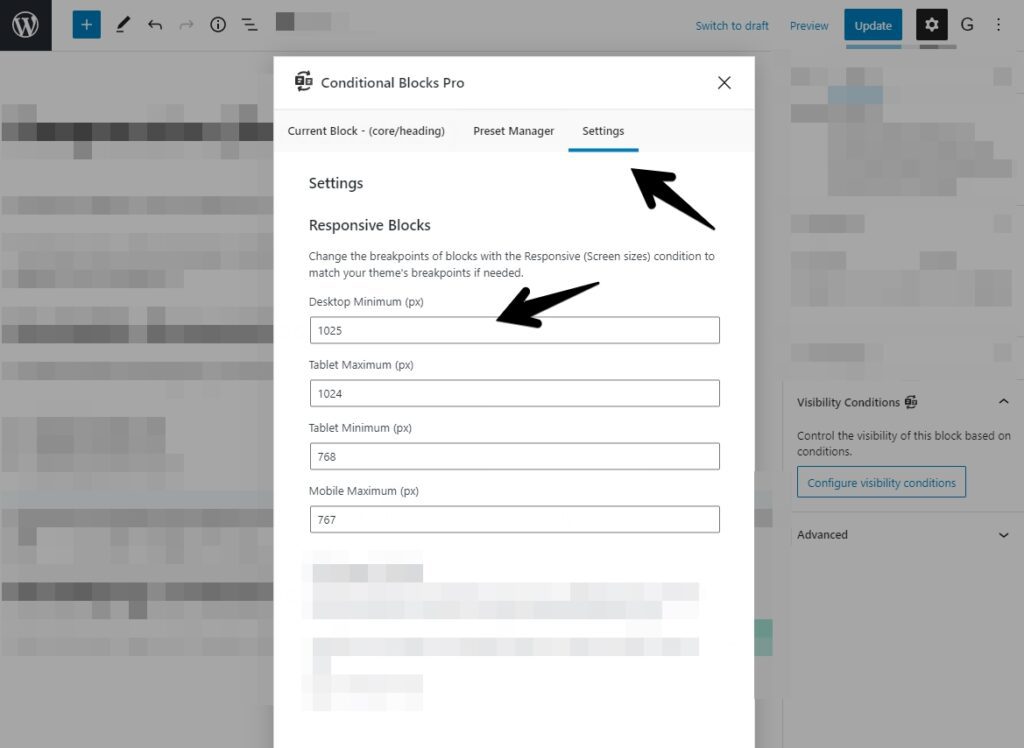Expand the Advanced panel

(x=1004, y=535)
